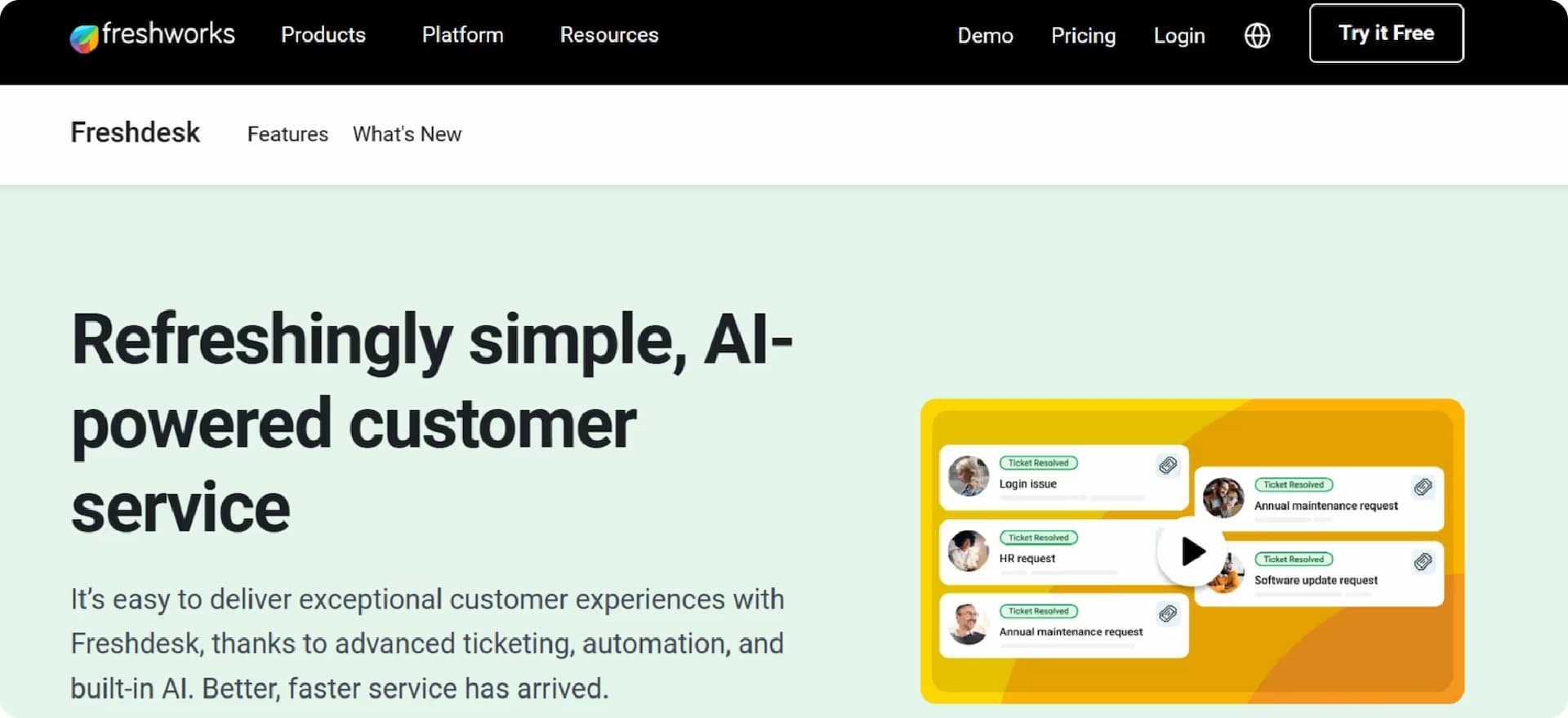Click ticket icon on Login issue card

click(x=1168, y=466)
